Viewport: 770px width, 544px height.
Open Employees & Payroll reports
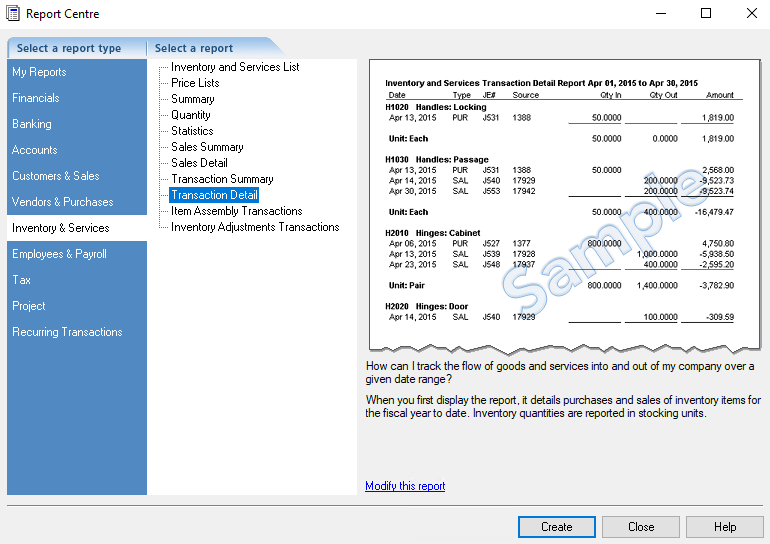click(x=59, y=254)
